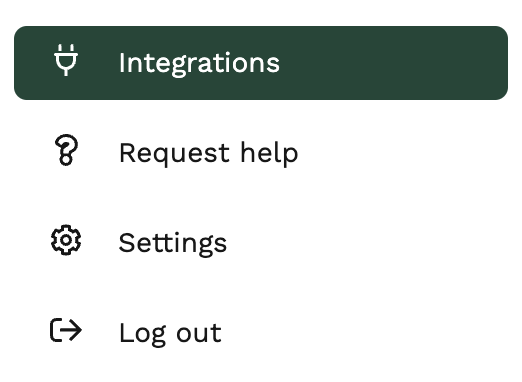The height and width of the screenshot is (382, 522).
Task: Open preferences via the cog icon
Action: tap(66, 240)
